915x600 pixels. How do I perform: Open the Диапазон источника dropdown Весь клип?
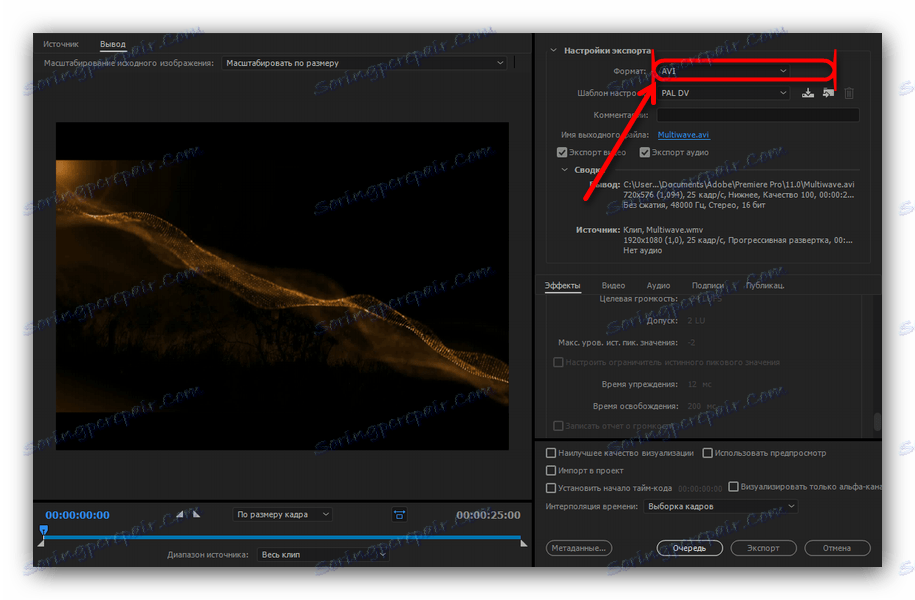(x=323, y=554)
